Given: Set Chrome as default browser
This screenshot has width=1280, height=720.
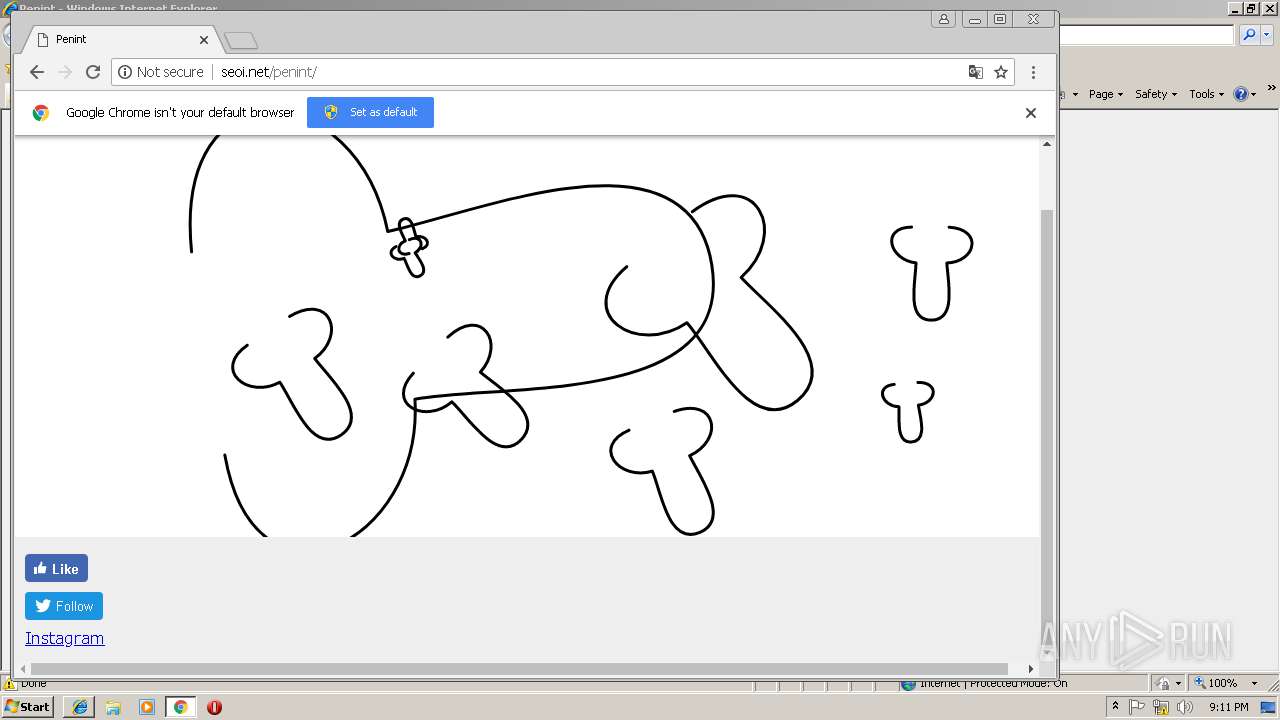Looking at the screenshot, I should point(370,112).
